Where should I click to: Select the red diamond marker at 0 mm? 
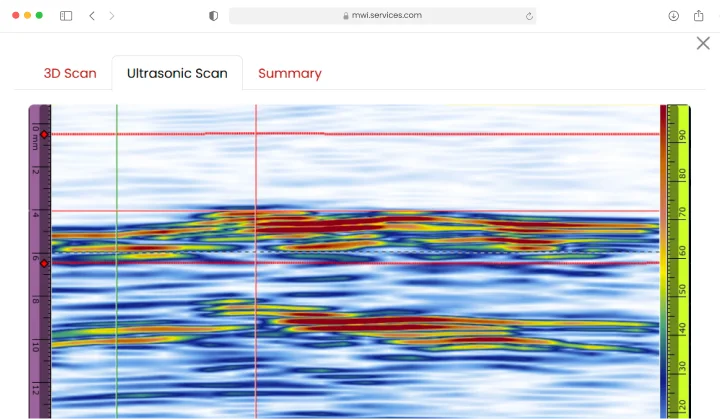coord(44,134)
